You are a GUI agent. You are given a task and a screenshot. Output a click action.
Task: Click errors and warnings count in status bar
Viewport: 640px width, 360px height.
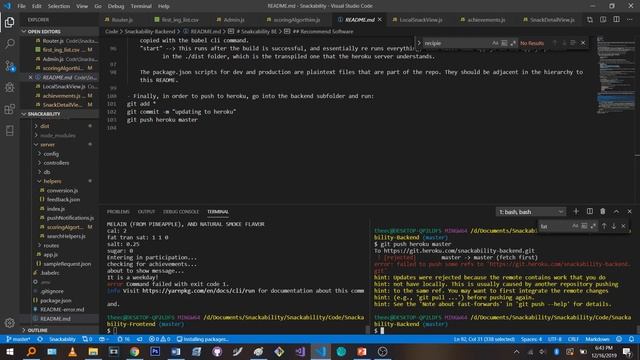click(160, 339)
